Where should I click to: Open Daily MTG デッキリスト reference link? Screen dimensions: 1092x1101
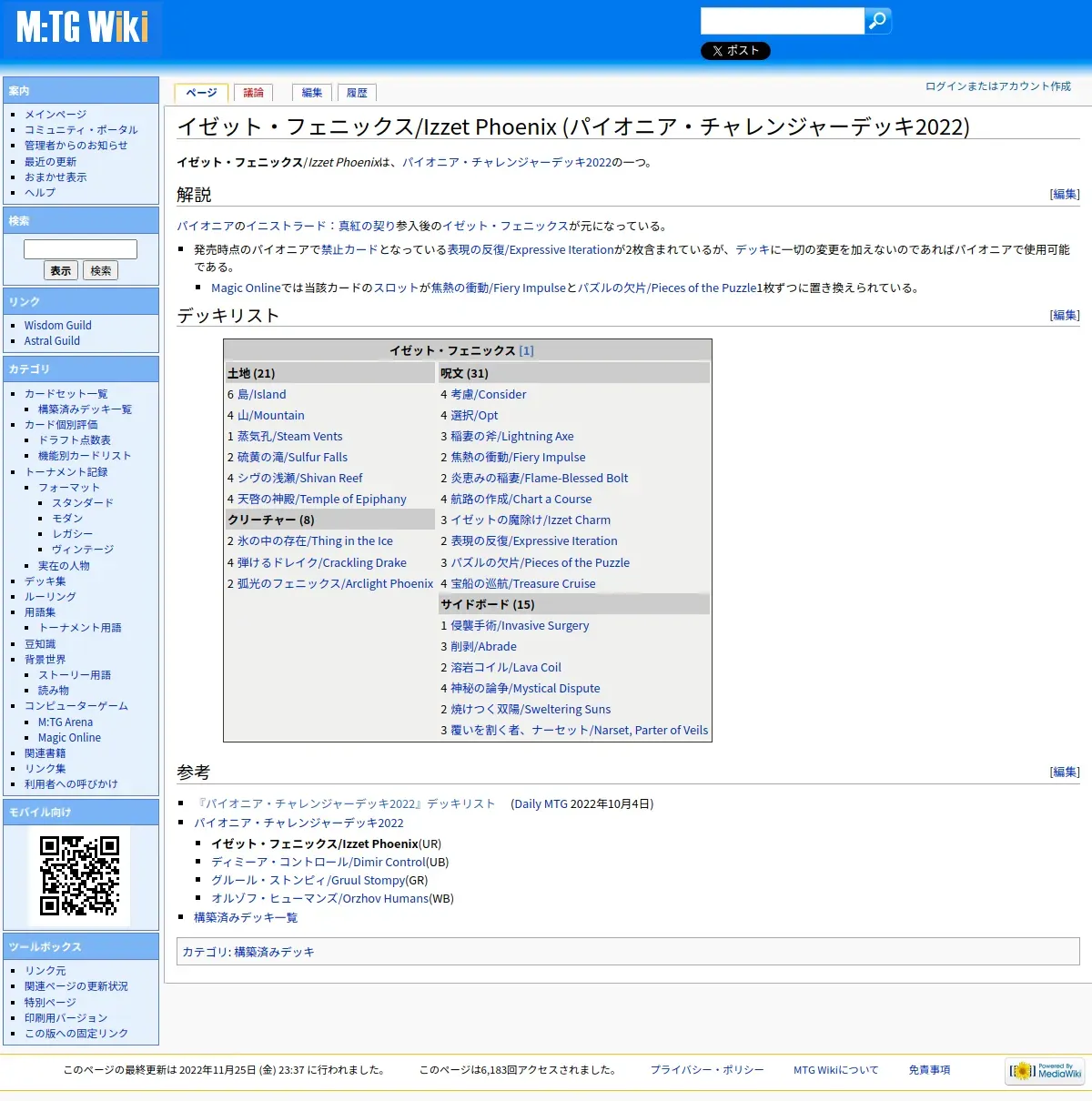(347, 804)
